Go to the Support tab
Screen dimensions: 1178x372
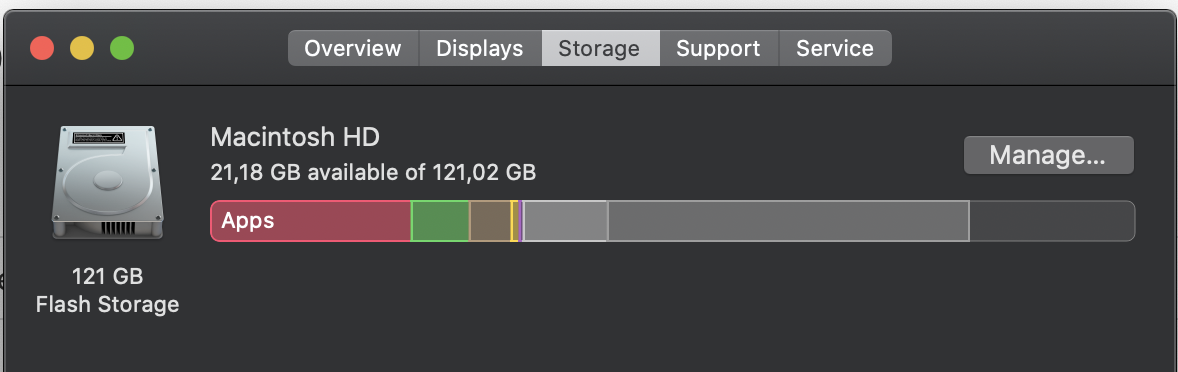[718, 48]
